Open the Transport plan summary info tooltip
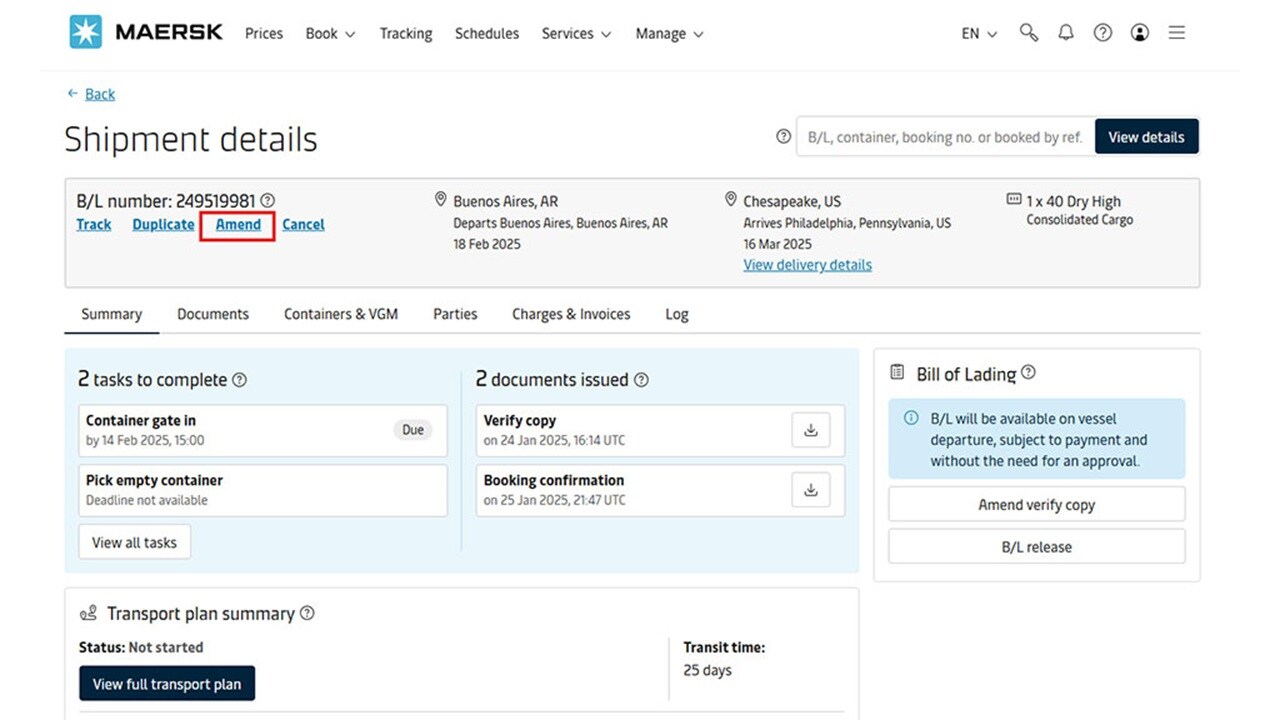Viewport: 1280px width, 720px height. [308, 613]
